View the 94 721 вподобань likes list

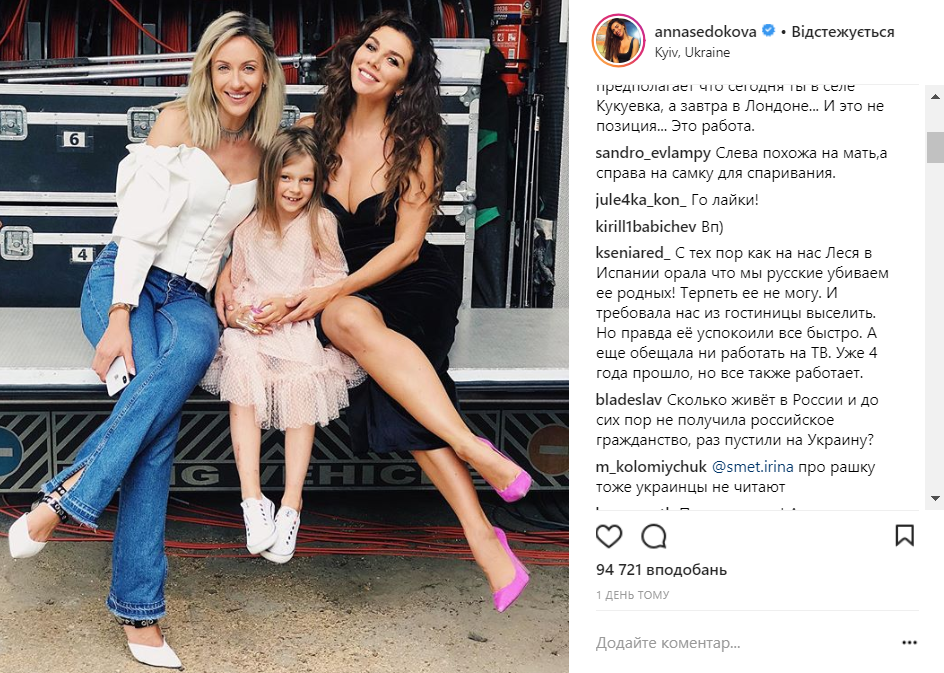click(x=661, y=569)
